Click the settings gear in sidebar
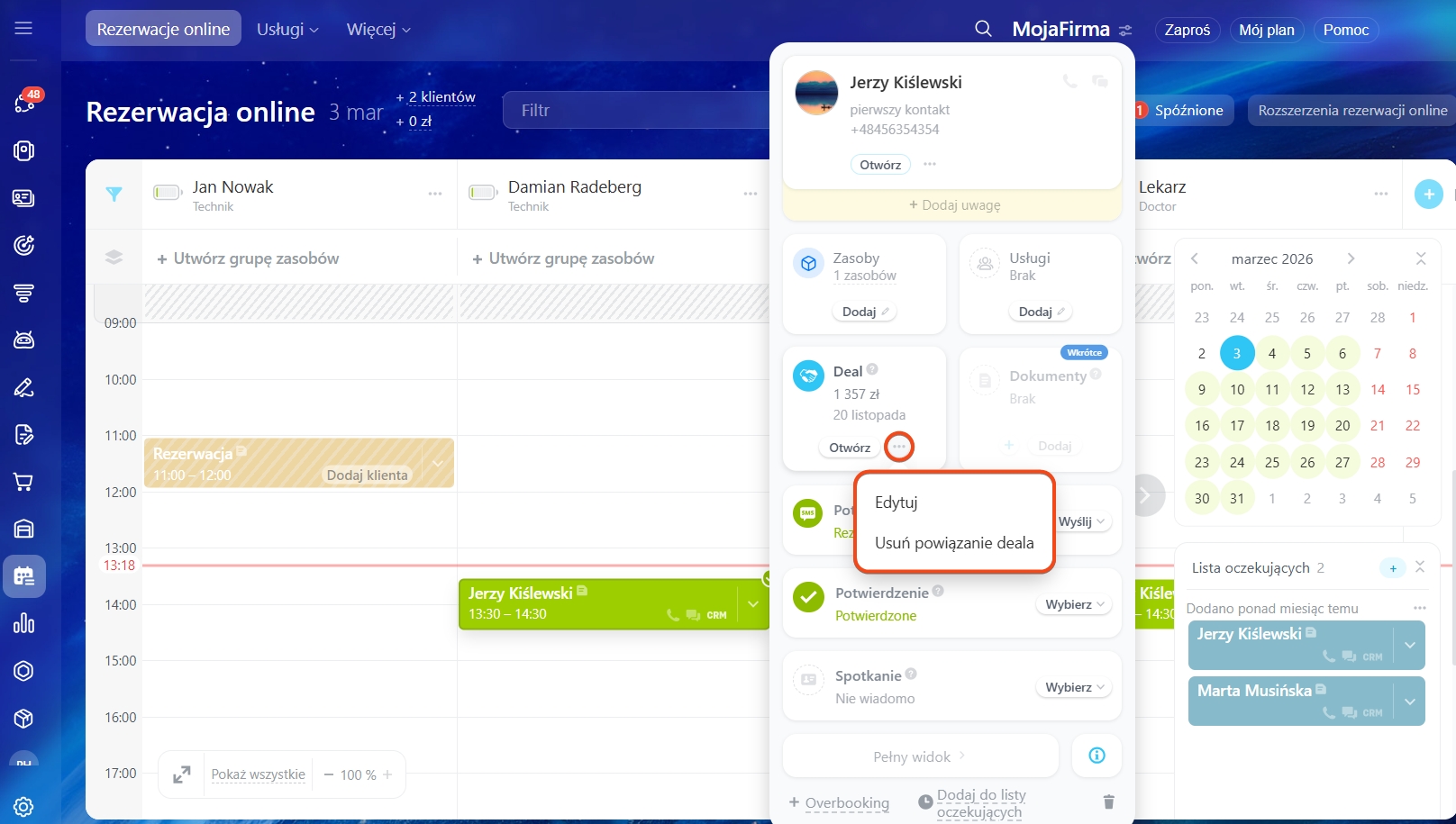This screenshot has width=1456, height=824. [23, 806]
